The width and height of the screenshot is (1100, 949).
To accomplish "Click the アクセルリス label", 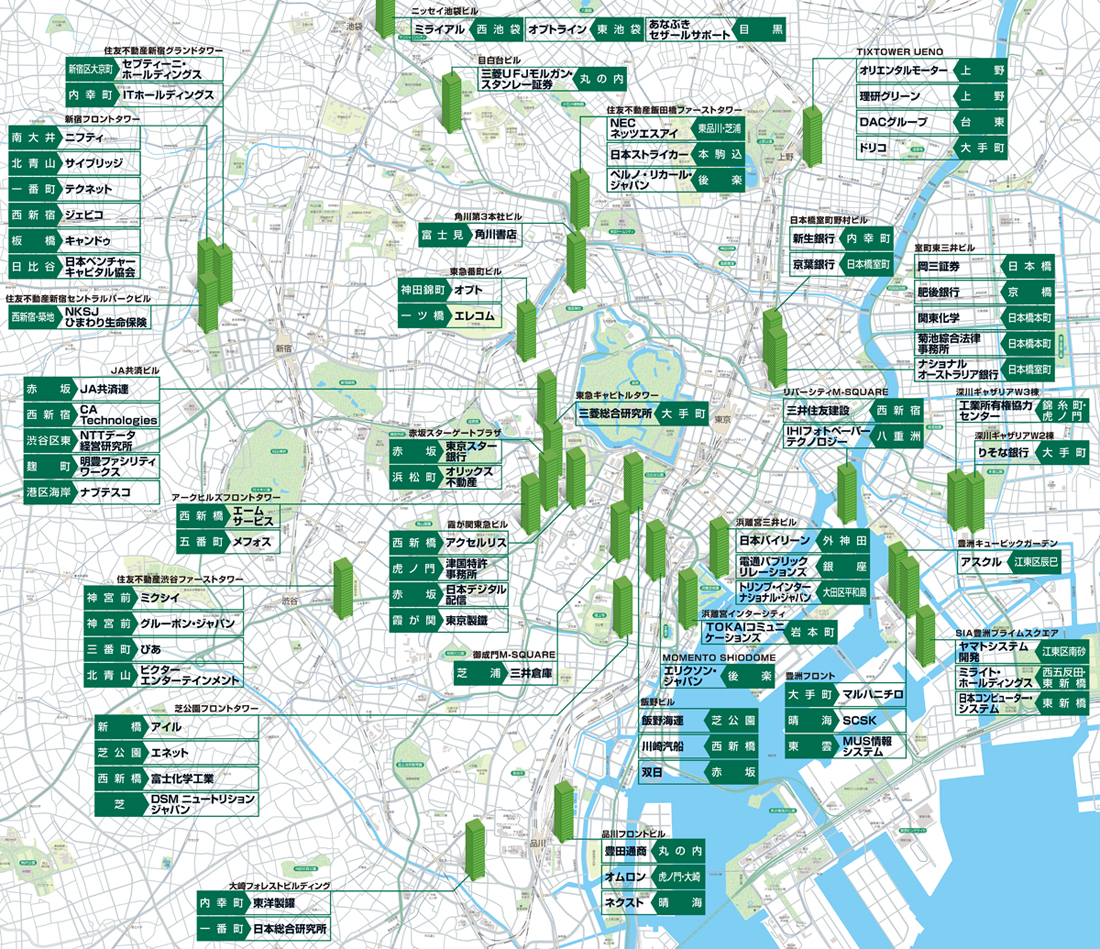I will [476, 543].
